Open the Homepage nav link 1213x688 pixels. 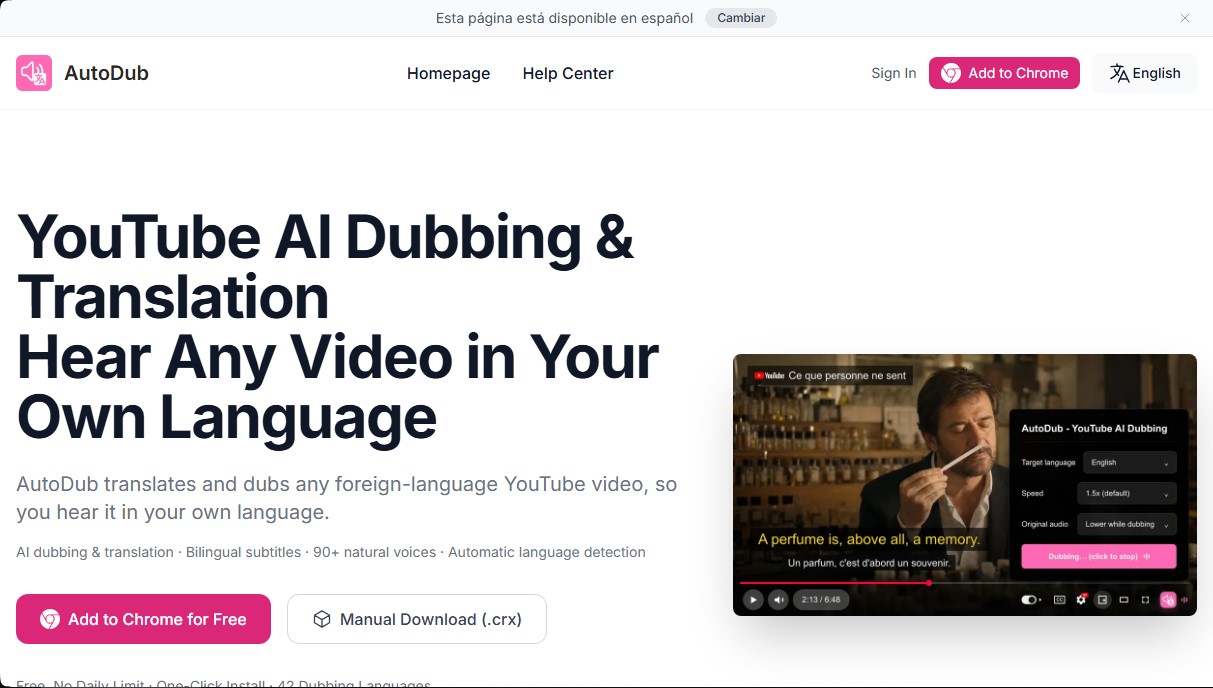click(x=448, y=73)
